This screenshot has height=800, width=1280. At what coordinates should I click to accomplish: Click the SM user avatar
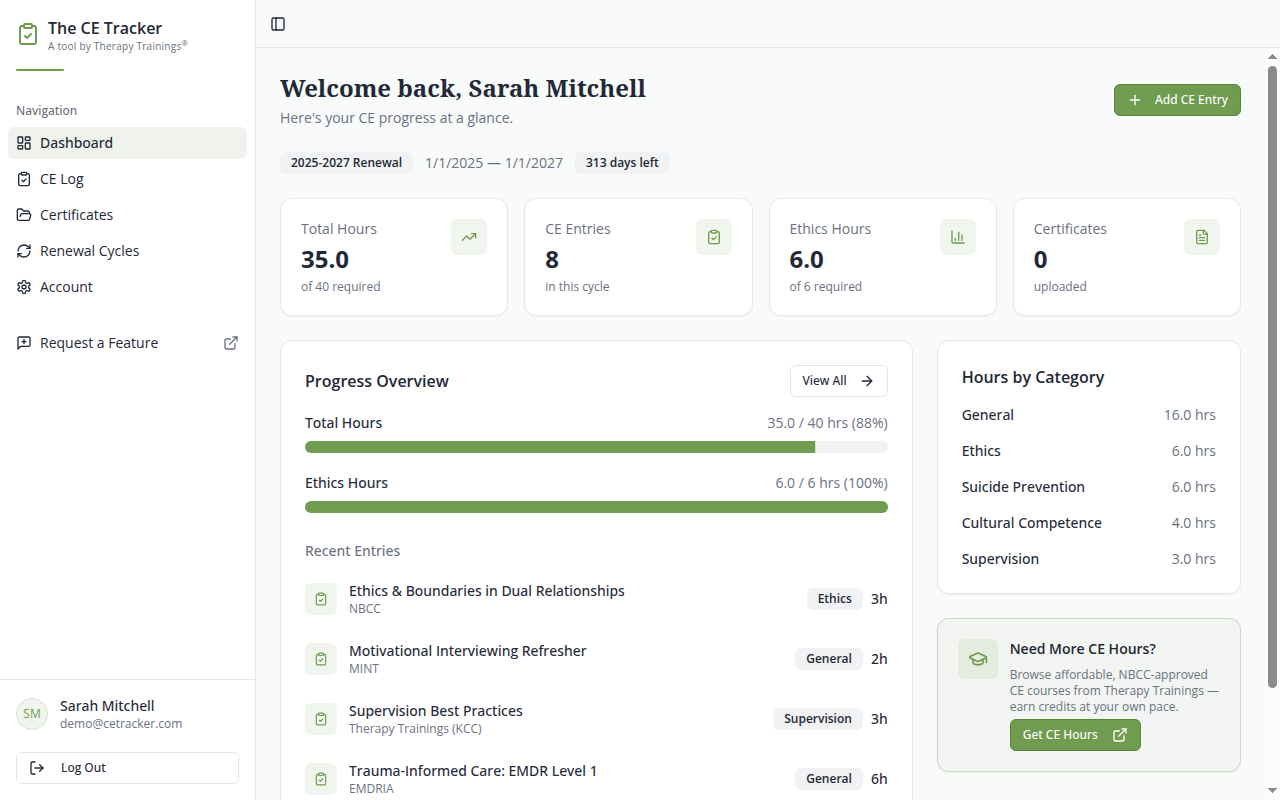pyautogui.click(x=32, y=714)
